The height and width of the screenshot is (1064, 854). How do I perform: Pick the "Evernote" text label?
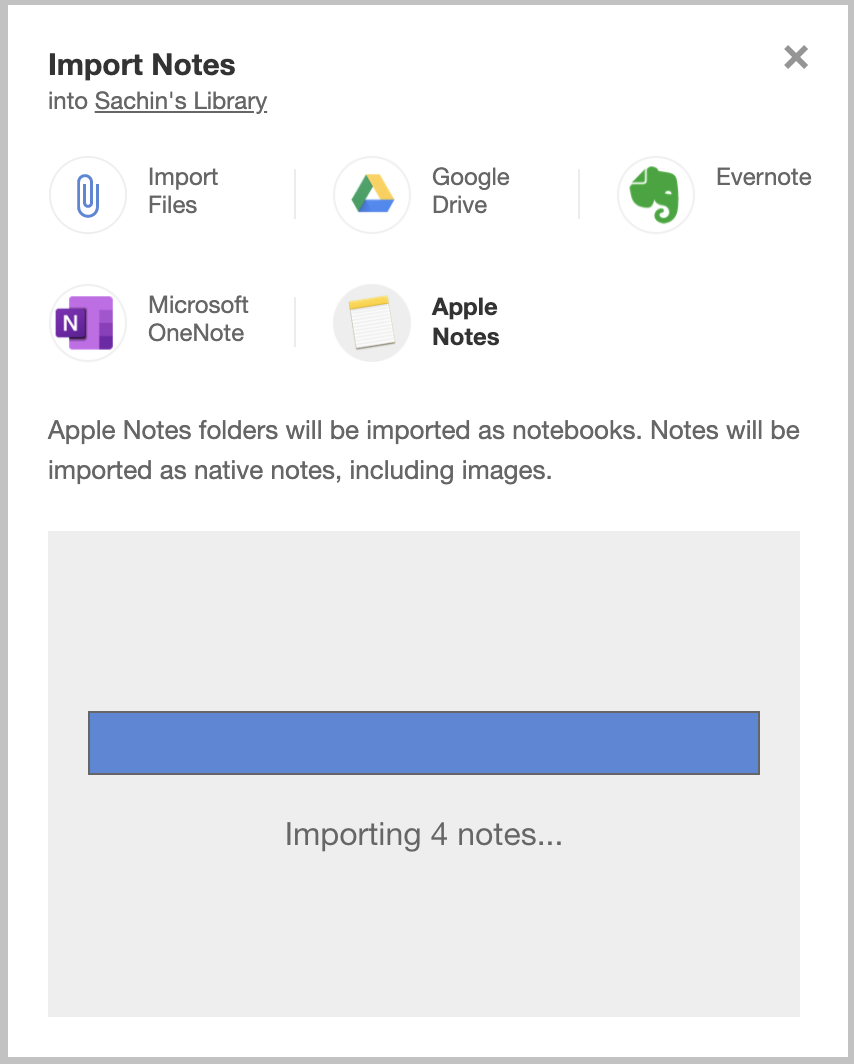point(763,177)
